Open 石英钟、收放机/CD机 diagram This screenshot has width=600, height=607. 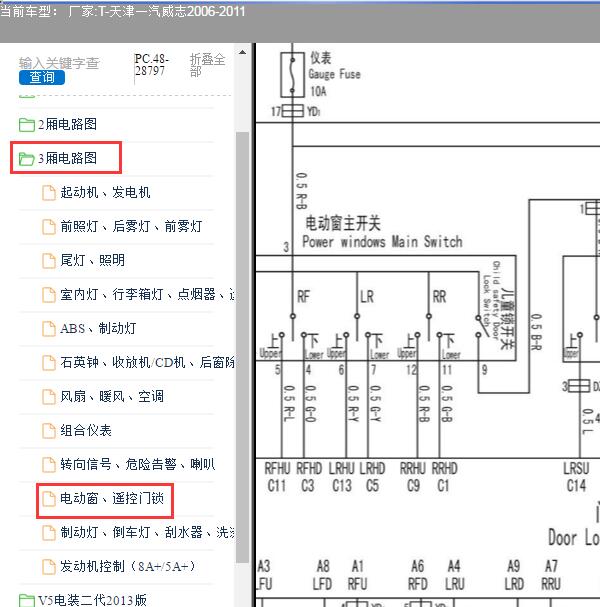click(147, 363)
